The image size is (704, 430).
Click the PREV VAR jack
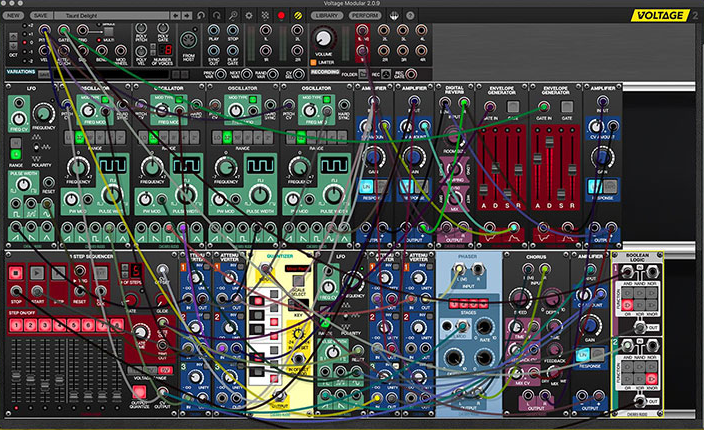pyautogui.click(x=220, y=74)
